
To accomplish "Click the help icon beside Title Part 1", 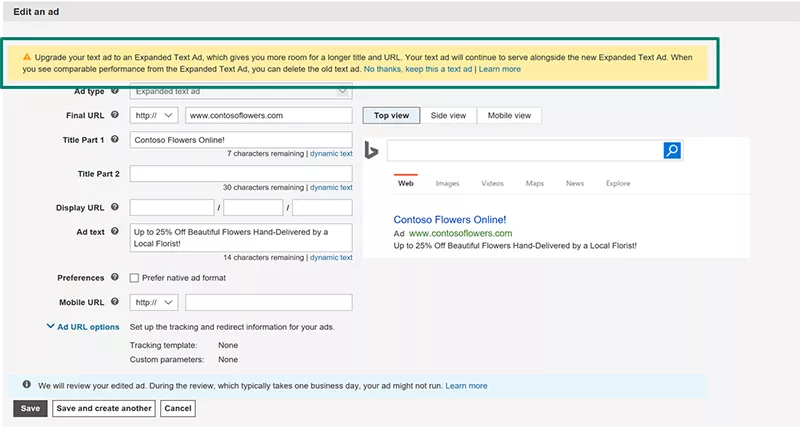I will coord(115,139).
